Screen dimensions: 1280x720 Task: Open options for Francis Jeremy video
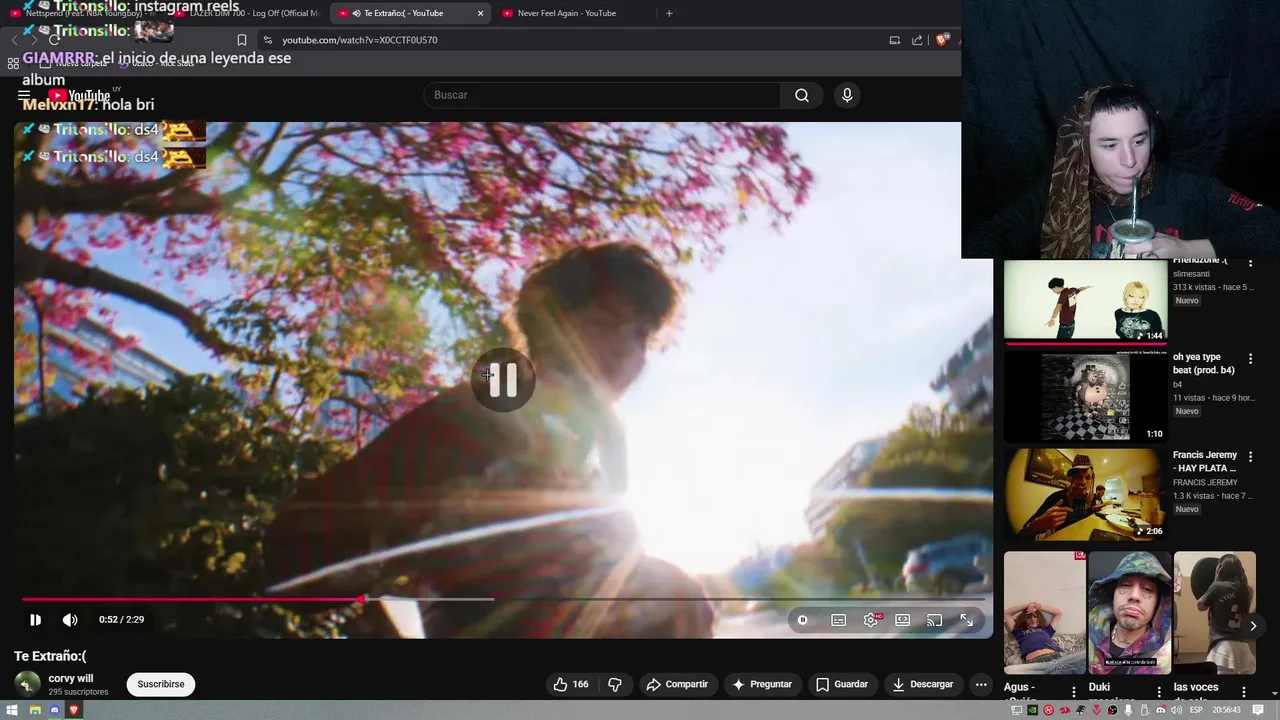(x=1250, y=456)
